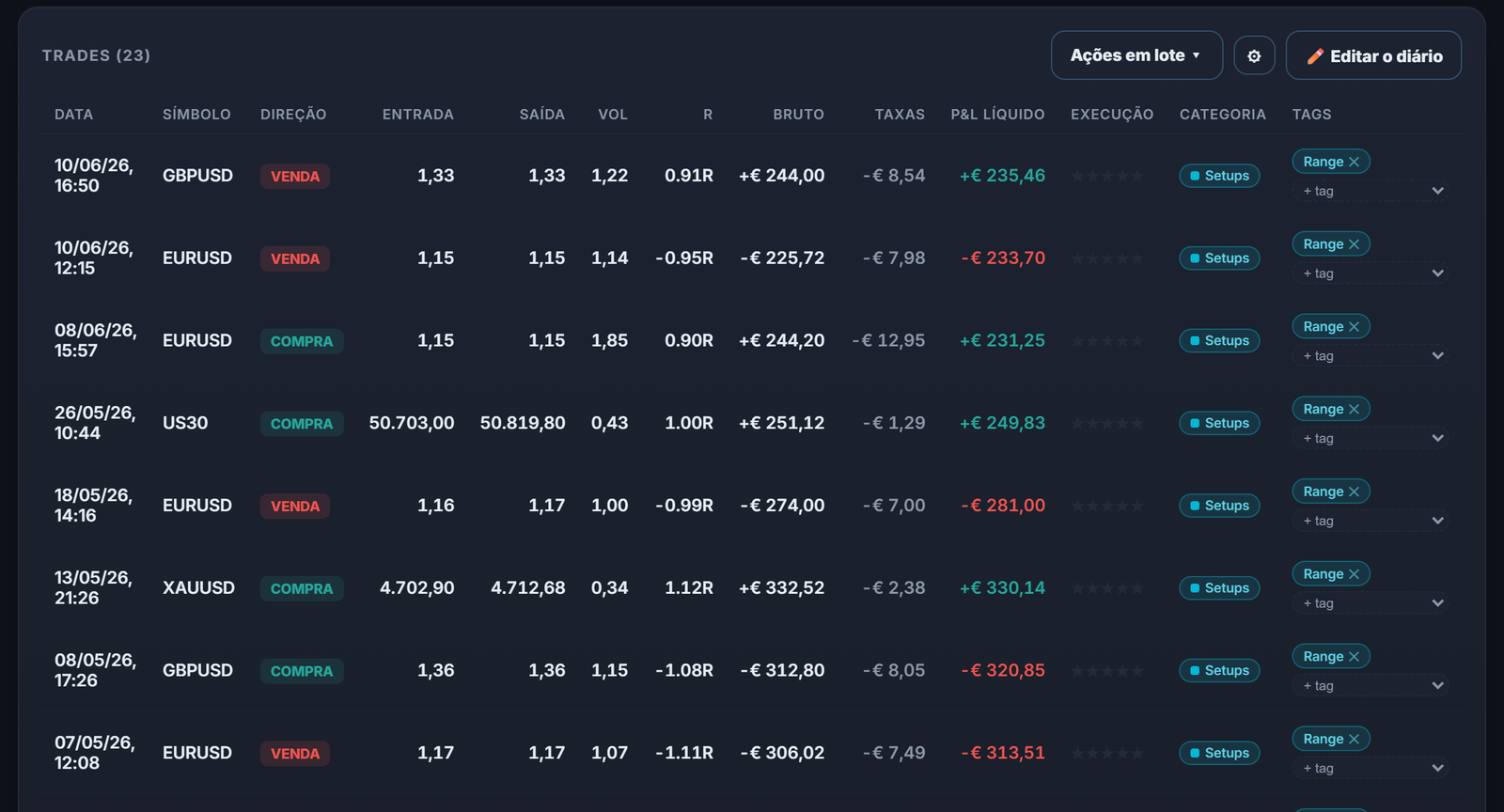
Task: Select the COMPRA badge on the XAUUSD trade
Action: pos(302,588)
